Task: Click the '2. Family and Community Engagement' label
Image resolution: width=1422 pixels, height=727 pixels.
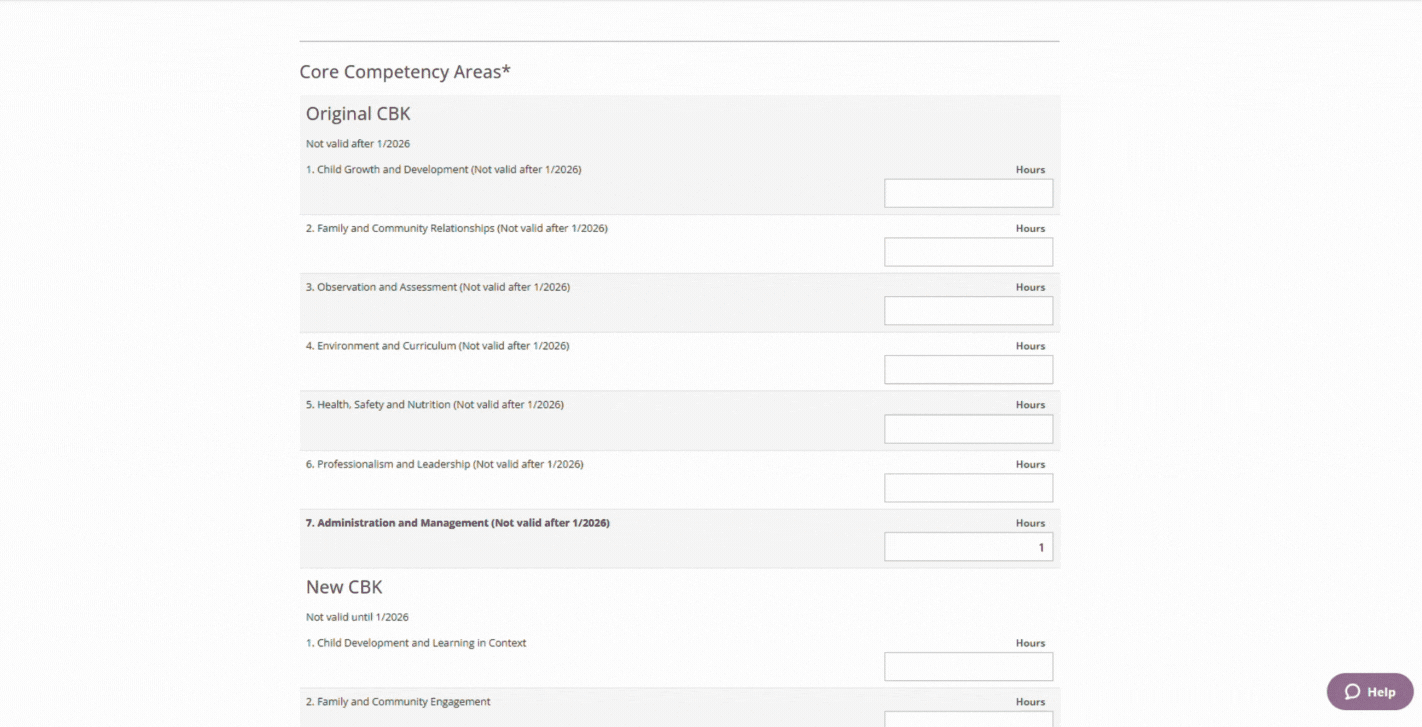Action: (x=398, y=702)
